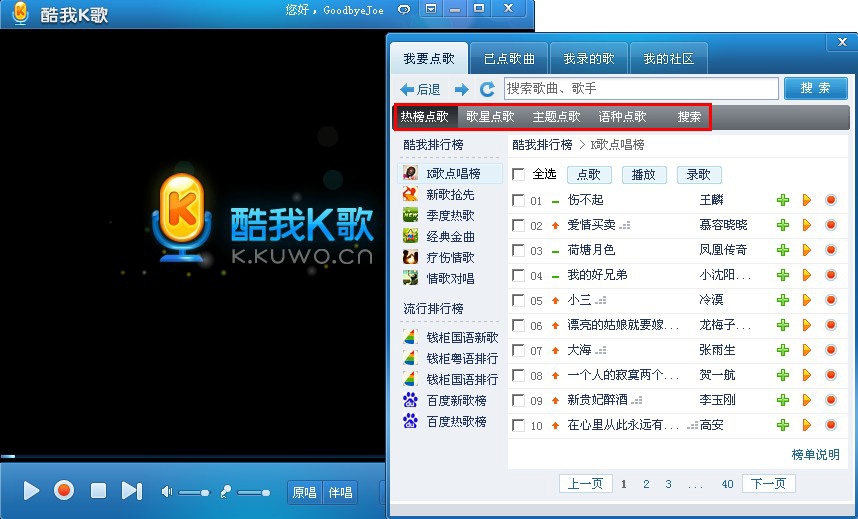This screenshot has height=519, width=858.
Task: Open the 情歌对唱 chart
Action: (450, 278)
